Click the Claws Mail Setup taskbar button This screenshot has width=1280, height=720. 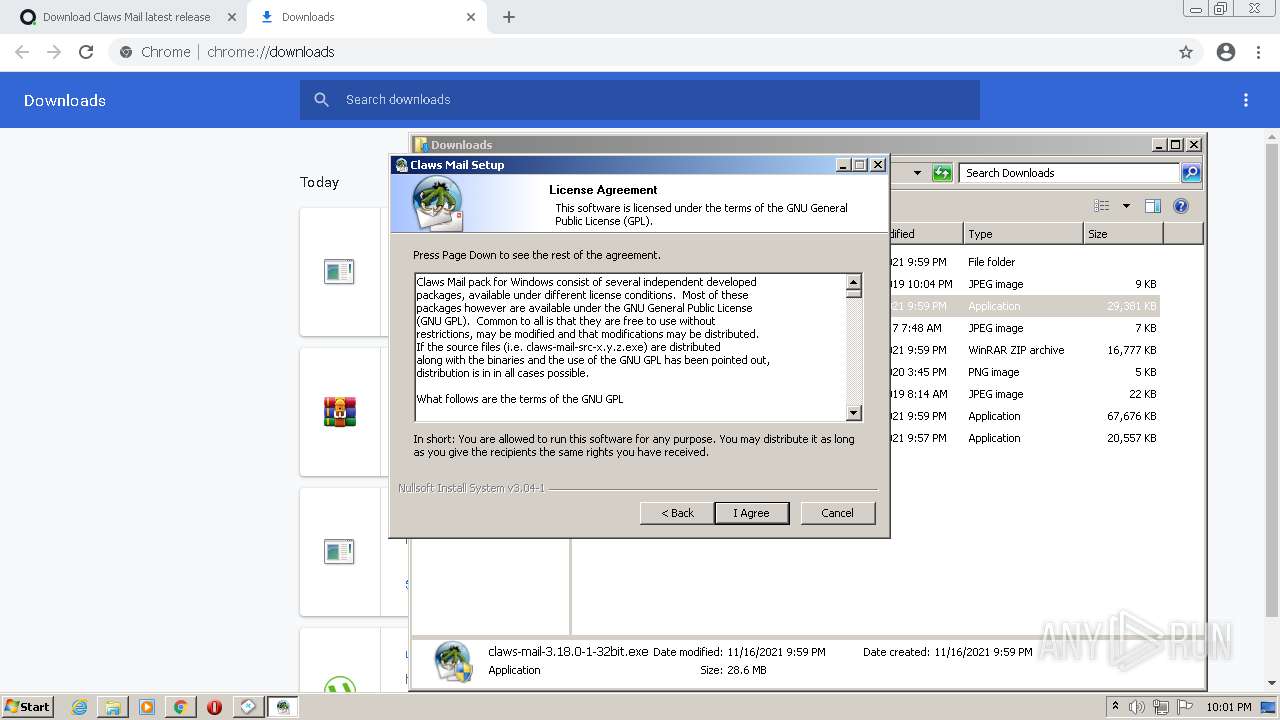point(283,707)
